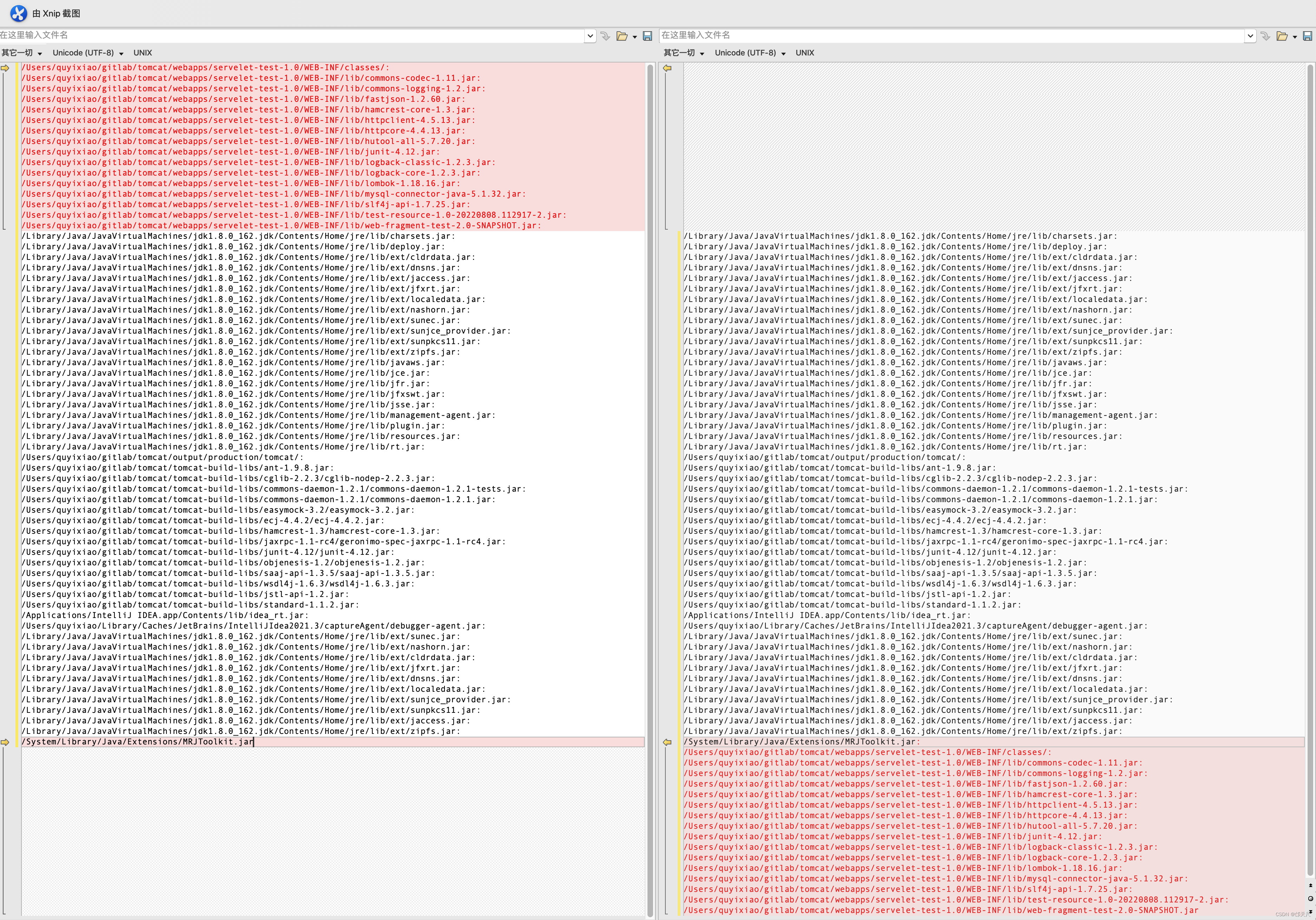
Task: Click right pane reload arrow icon
Action: (1265, 36)
